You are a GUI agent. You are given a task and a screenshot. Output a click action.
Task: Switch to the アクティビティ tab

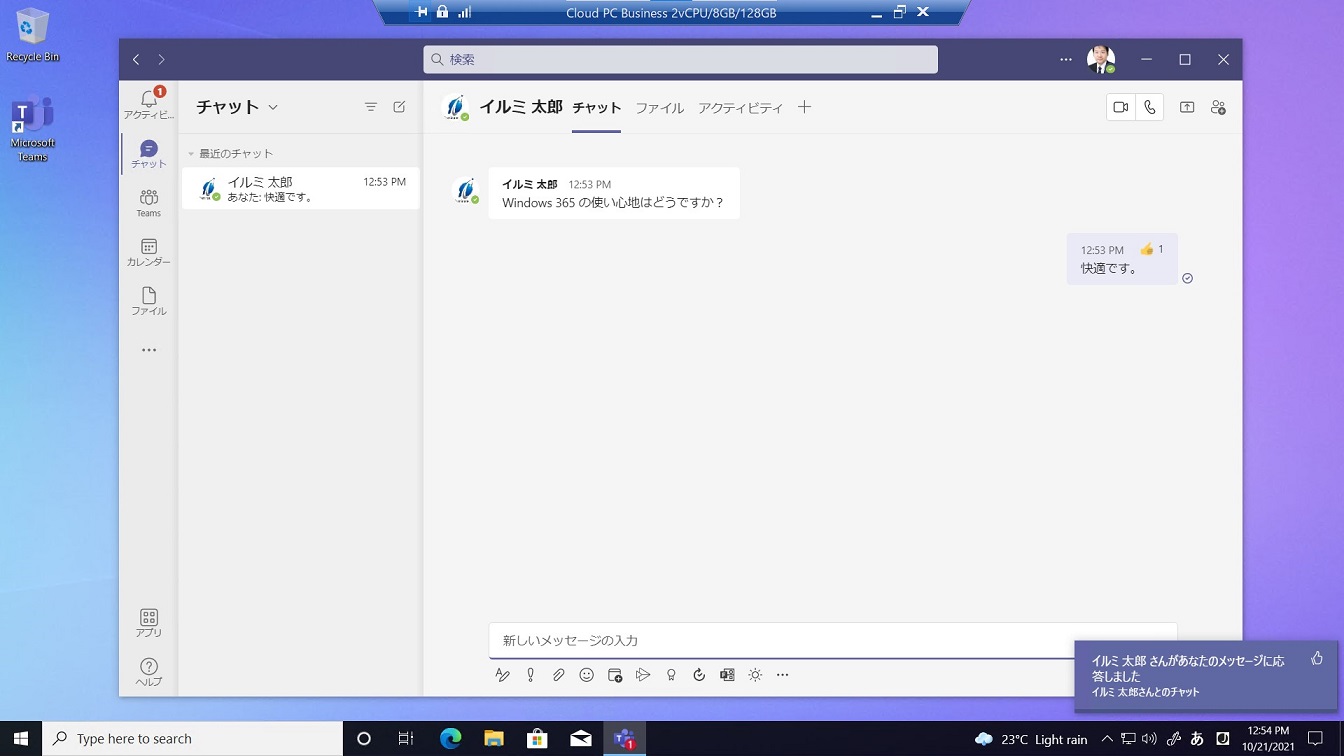point(740,108)
